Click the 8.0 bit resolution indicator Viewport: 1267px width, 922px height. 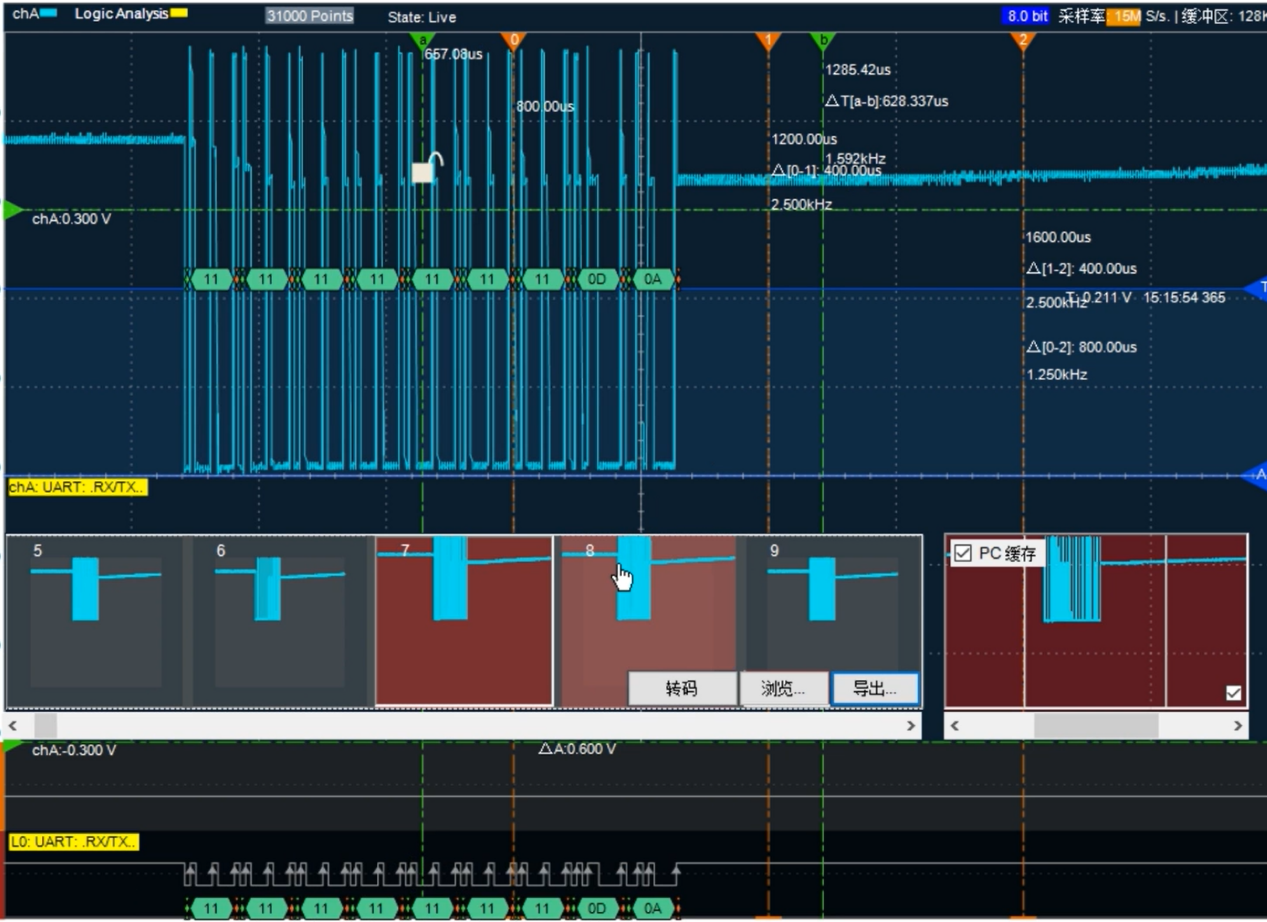(1027, 16)
